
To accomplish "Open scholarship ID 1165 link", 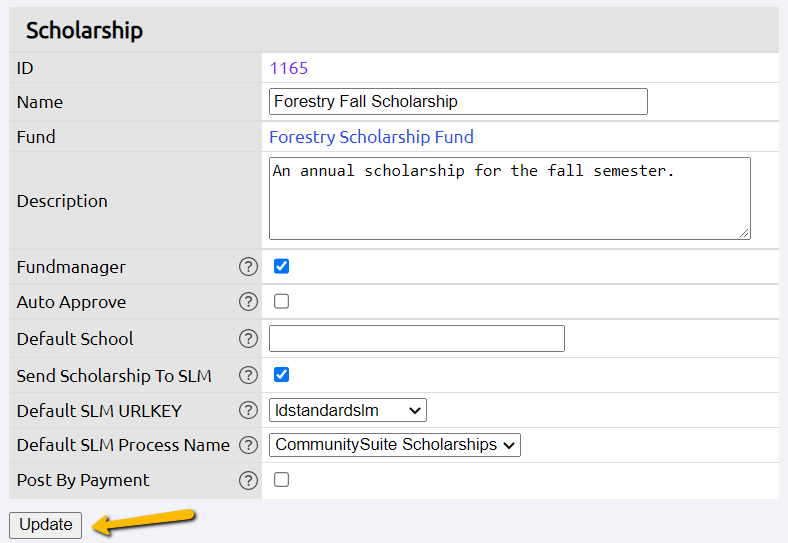I will [x=289, y=68].
